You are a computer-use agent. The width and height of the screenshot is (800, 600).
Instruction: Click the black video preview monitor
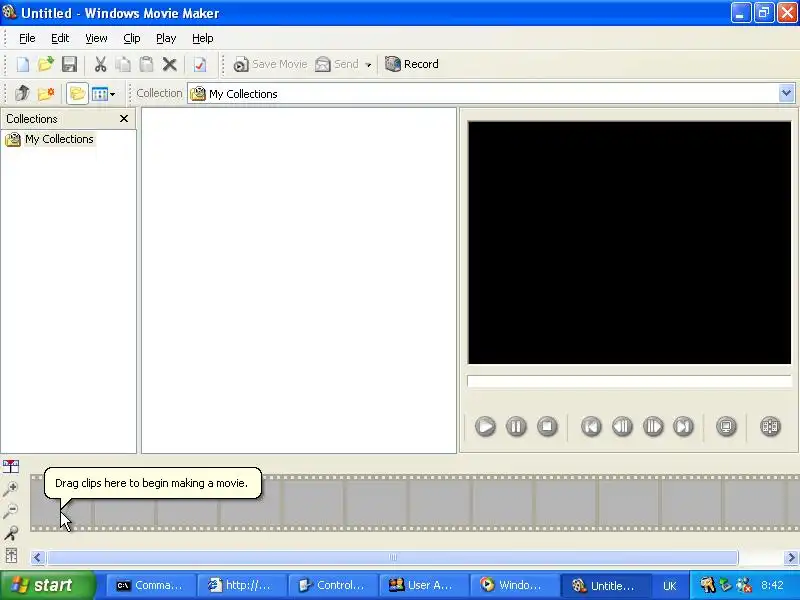(x=630, y=243)
